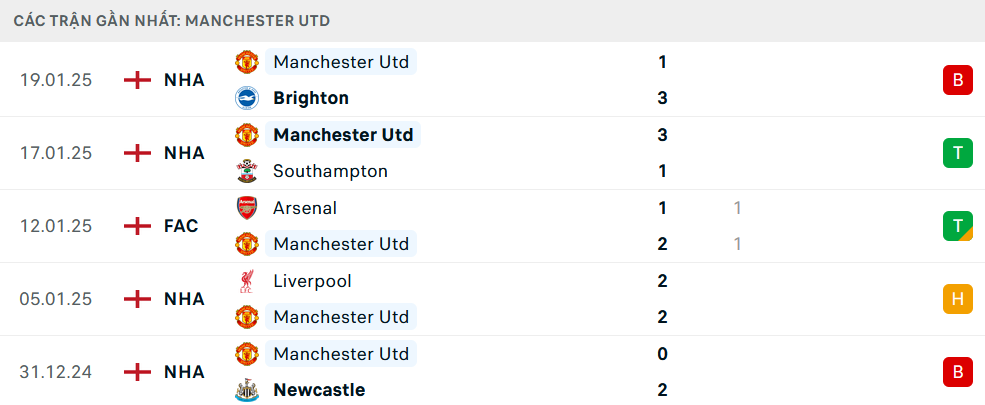985x405 pixels.
Task: Click the red B badge for Brighton match
Action: click(x=957, y=80)
